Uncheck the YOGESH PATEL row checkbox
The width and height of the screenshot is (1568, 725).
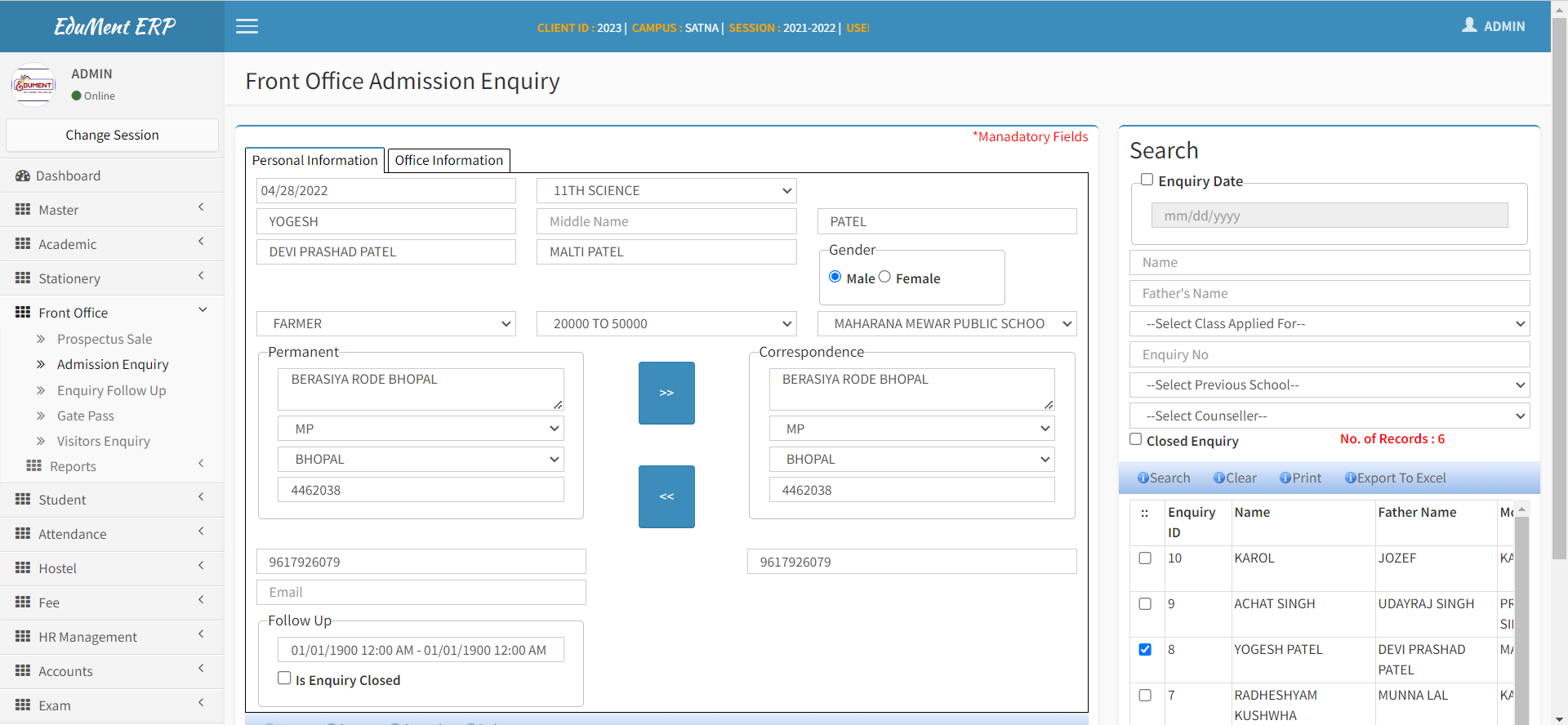(x=1145, y=650)
